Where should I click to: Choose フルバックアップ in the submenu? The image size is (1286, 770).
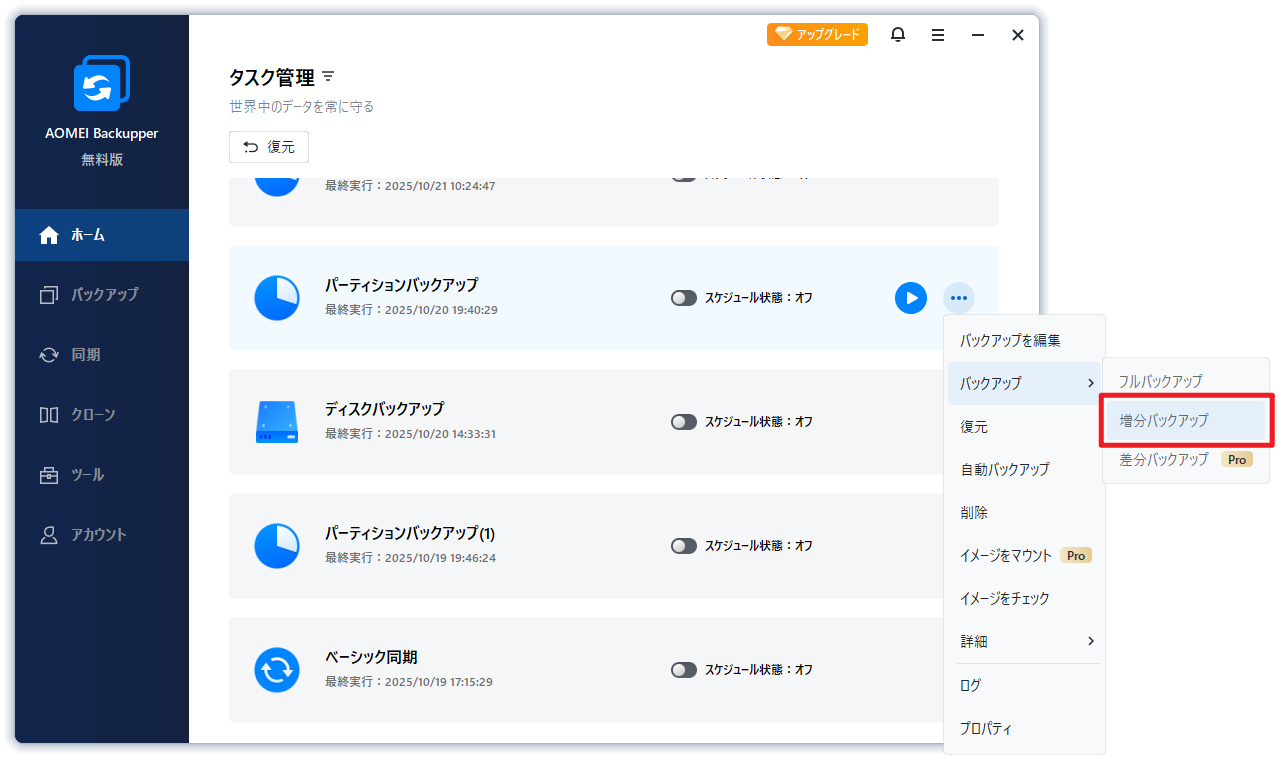click(1186, 381)
